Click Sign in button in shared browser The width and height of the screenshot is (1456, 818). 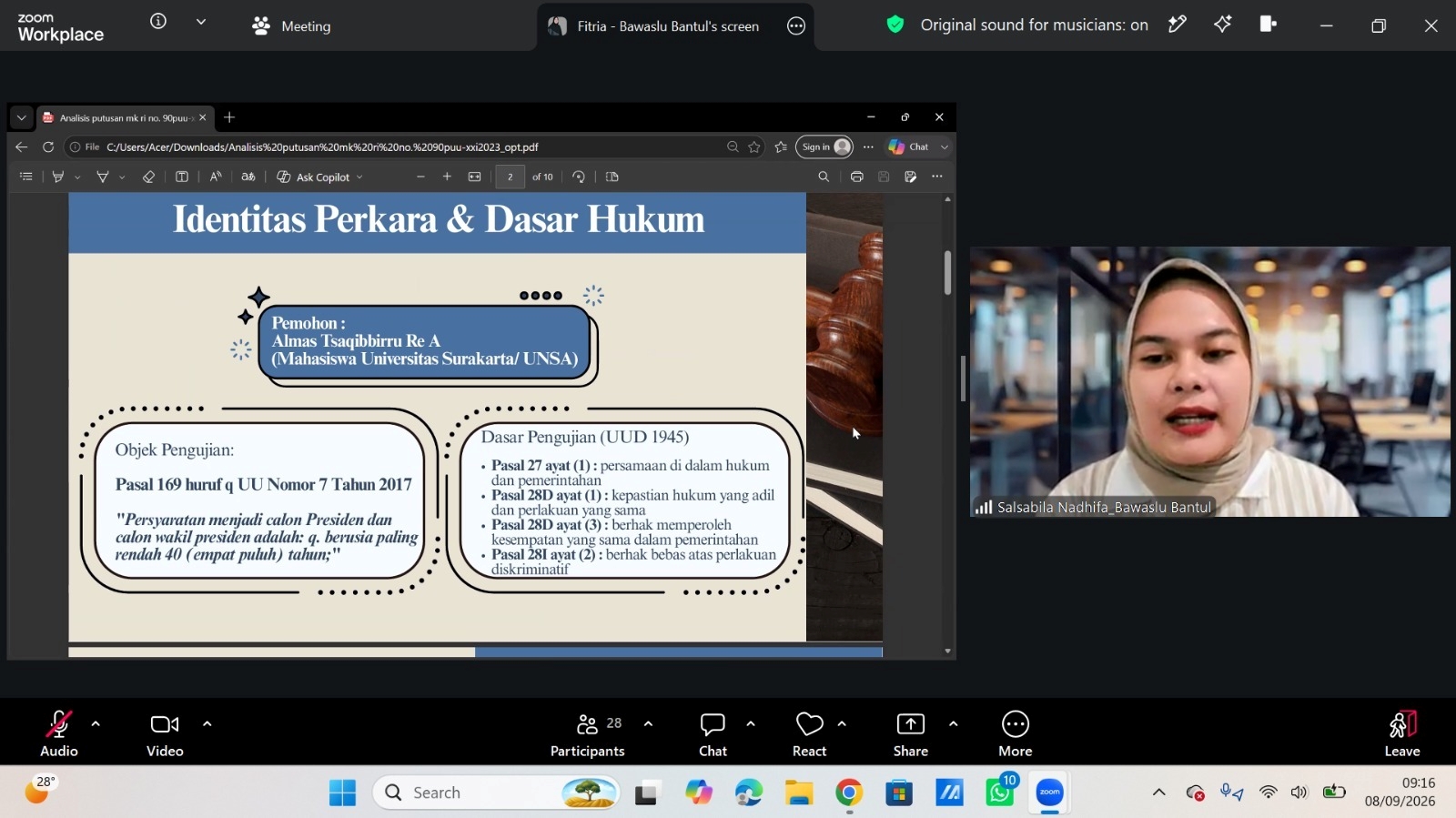coord(824,146)
